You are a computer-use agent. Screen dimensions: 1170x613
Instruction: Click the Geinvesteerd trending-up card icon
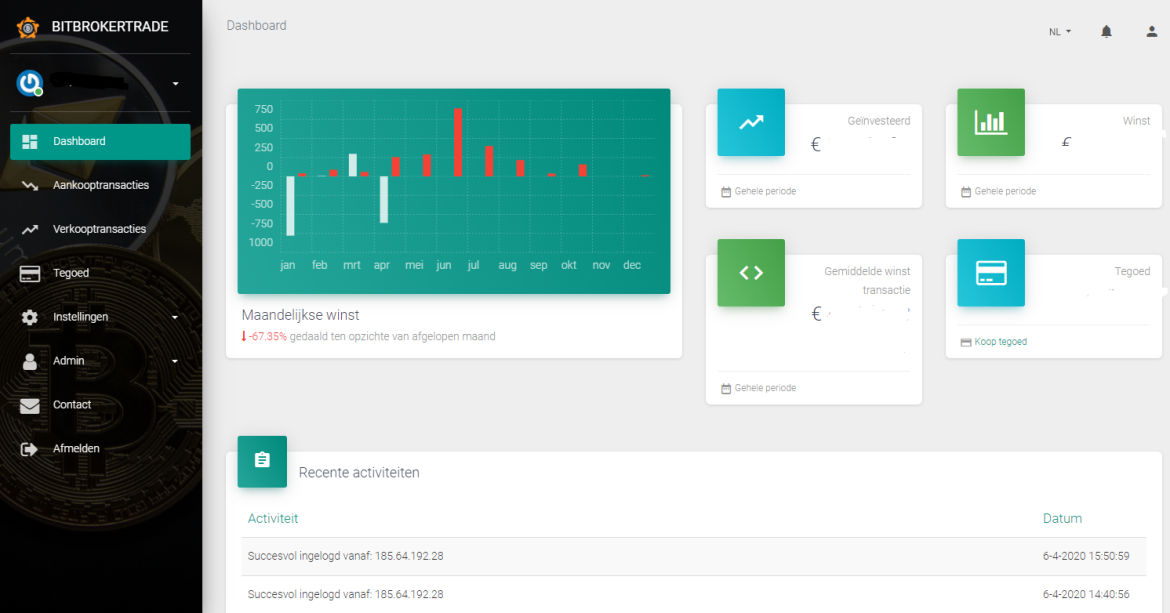pos(751,122)
